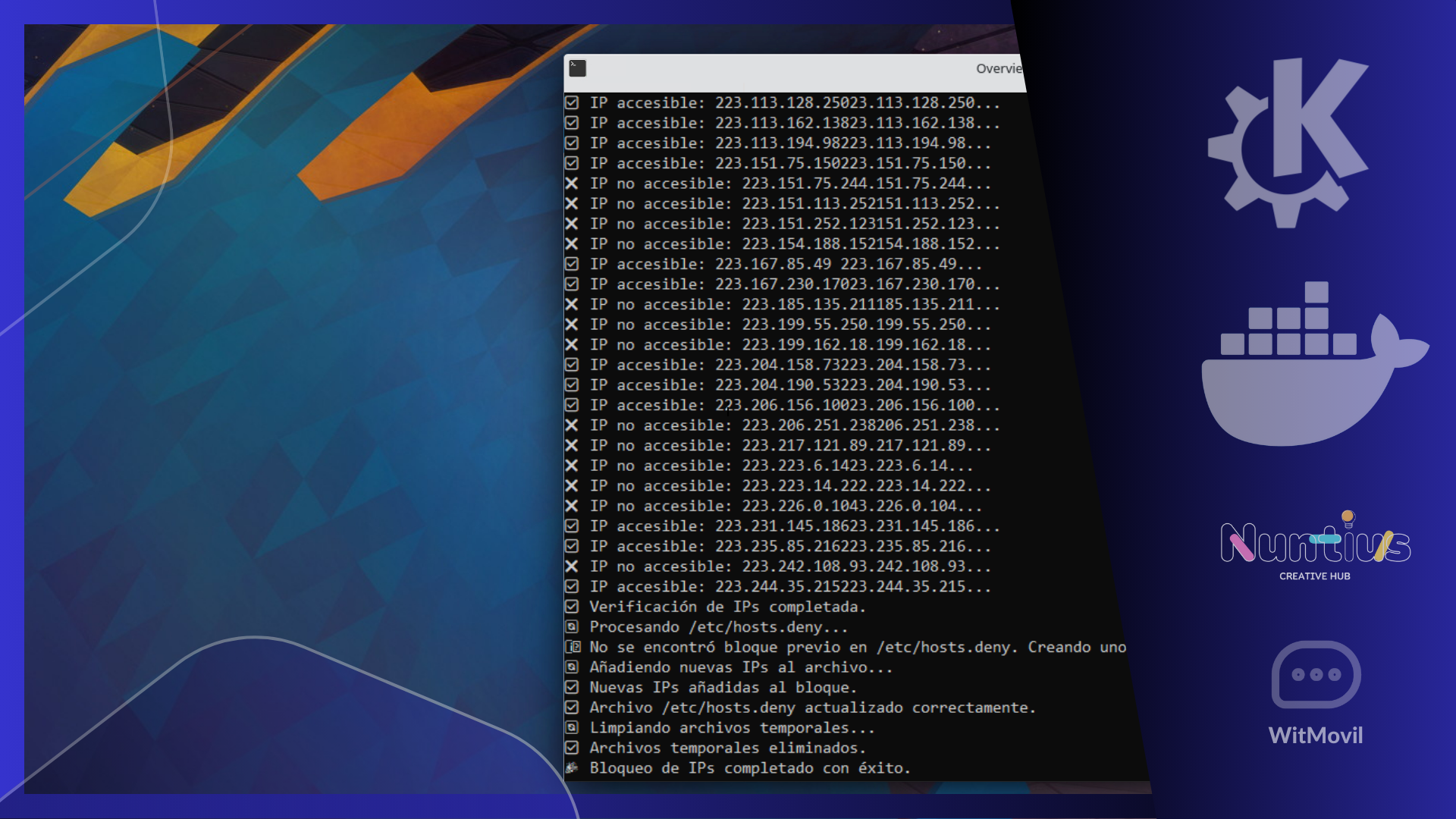Click check icon on the 223.167.85.49 line
This screenshot has width=1456, height=819.
point(572,264)
